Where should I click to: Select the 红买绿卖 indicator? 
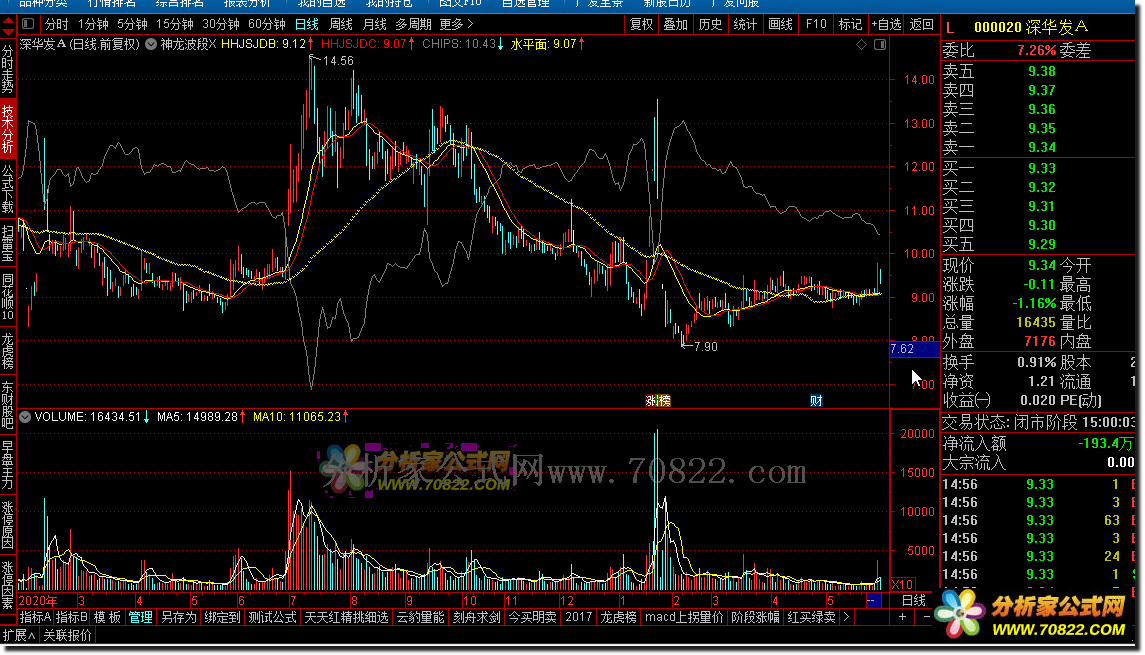pyautogui.click(x=811, y=617)
